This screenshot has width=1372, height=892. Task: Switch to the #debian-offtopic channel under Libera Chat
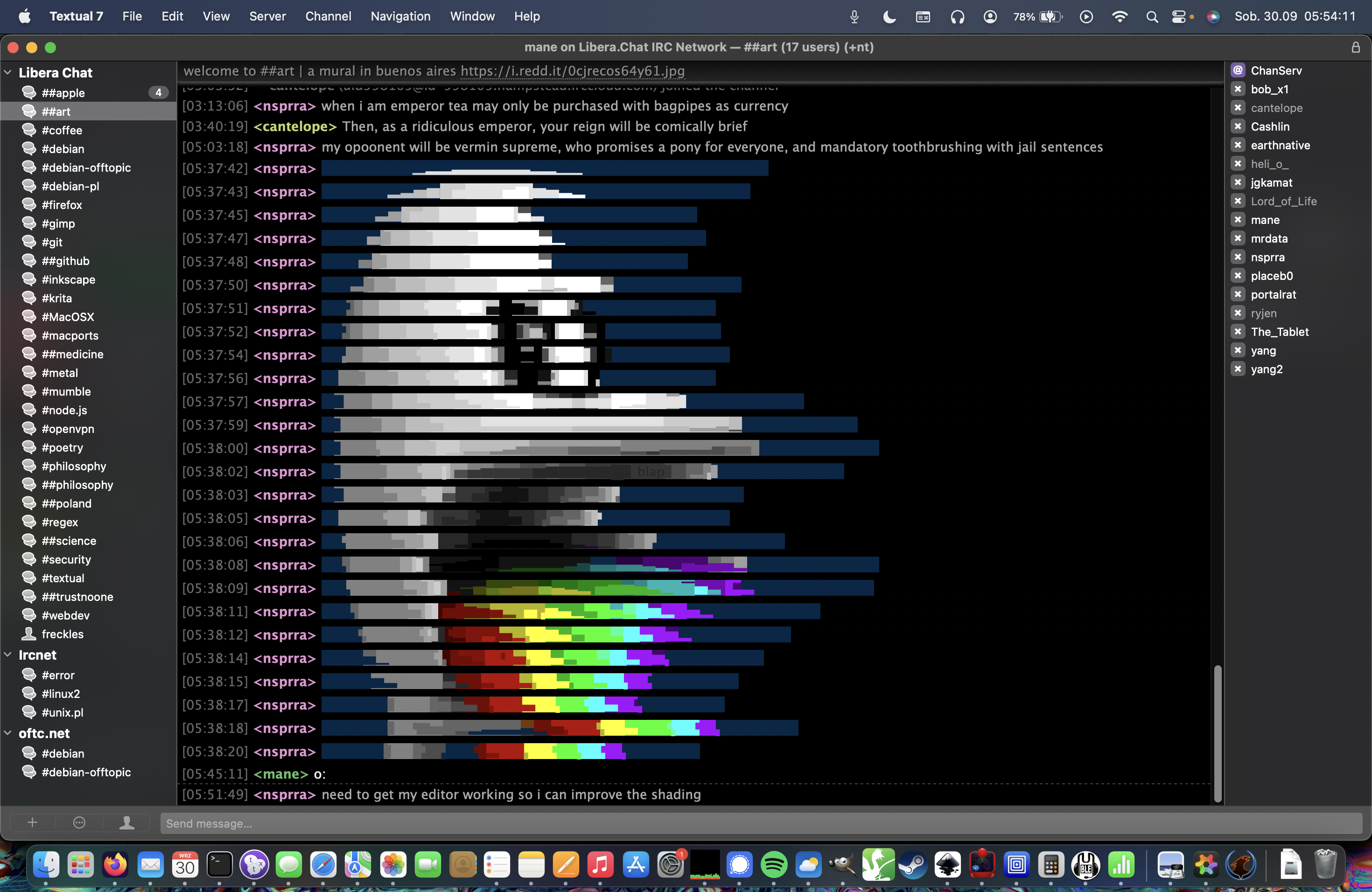pos(86,167)
